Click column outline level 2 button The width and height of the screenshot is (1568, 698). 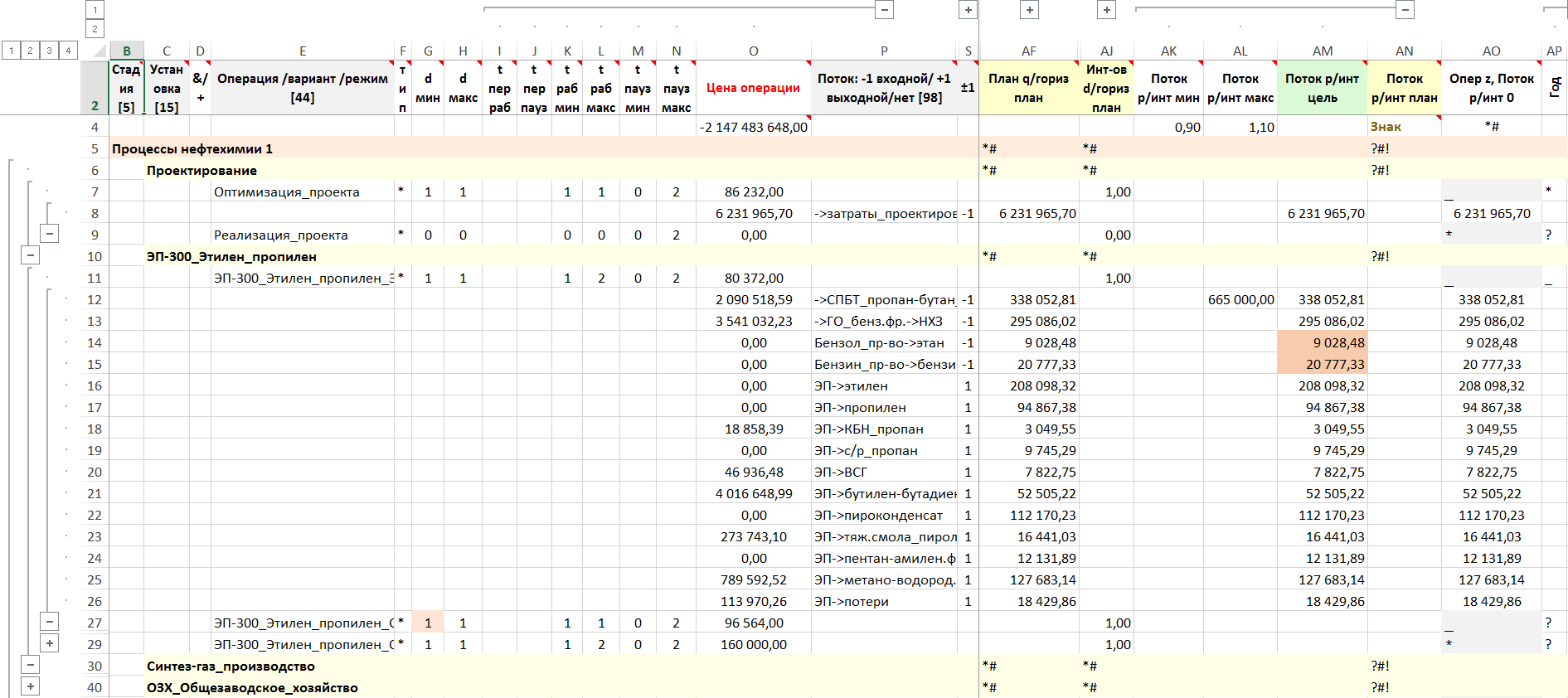(x=95, y=29)
